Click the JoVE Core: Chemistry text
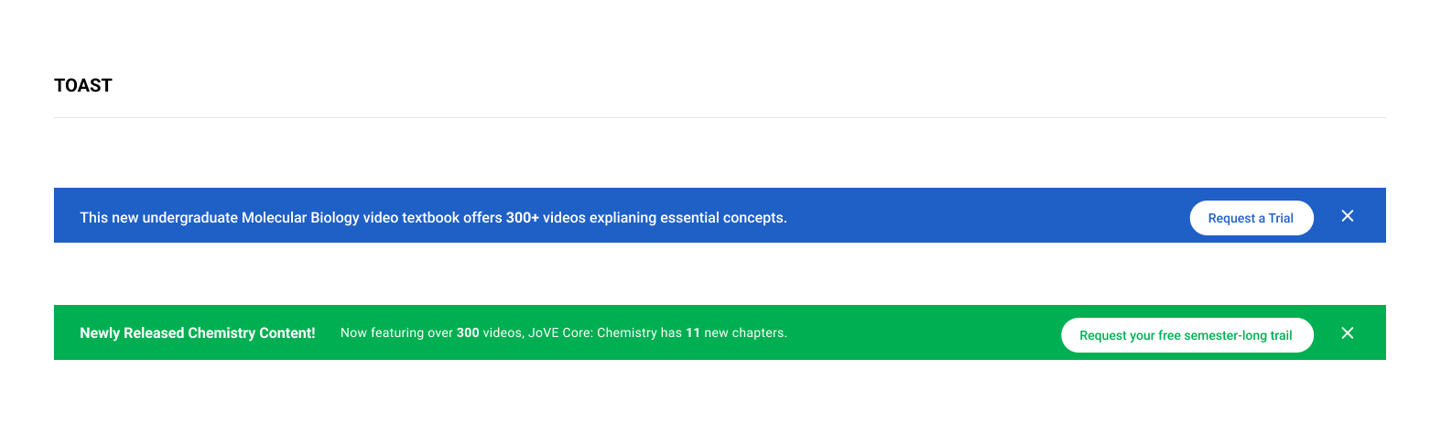This screenshot has width=1440, height=435. pyautogui.click(x=592, y=333)
